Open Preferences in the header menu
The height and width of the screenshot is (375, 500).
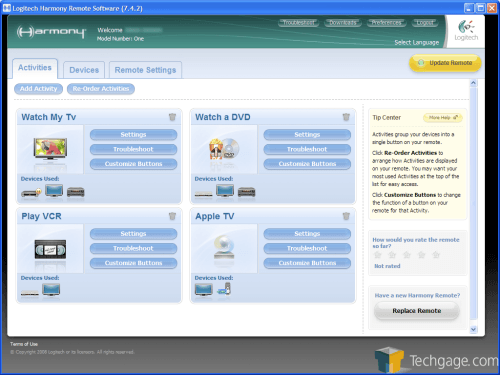coord(387,23)
